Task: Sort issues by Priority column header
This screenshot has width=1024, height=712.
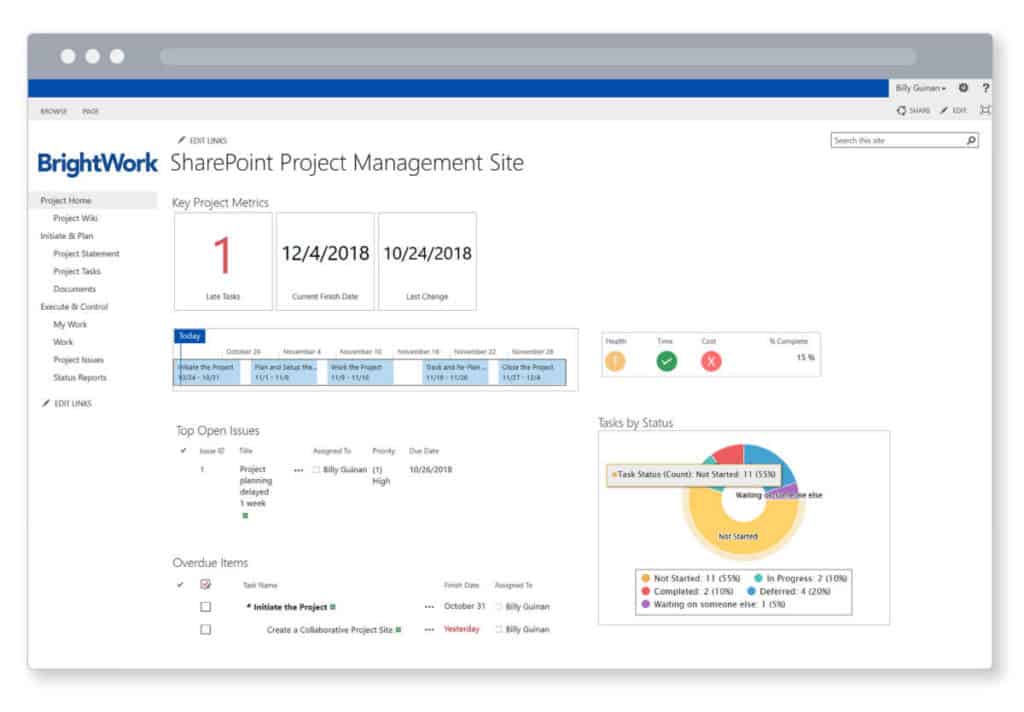Action: tap(384, 451)
